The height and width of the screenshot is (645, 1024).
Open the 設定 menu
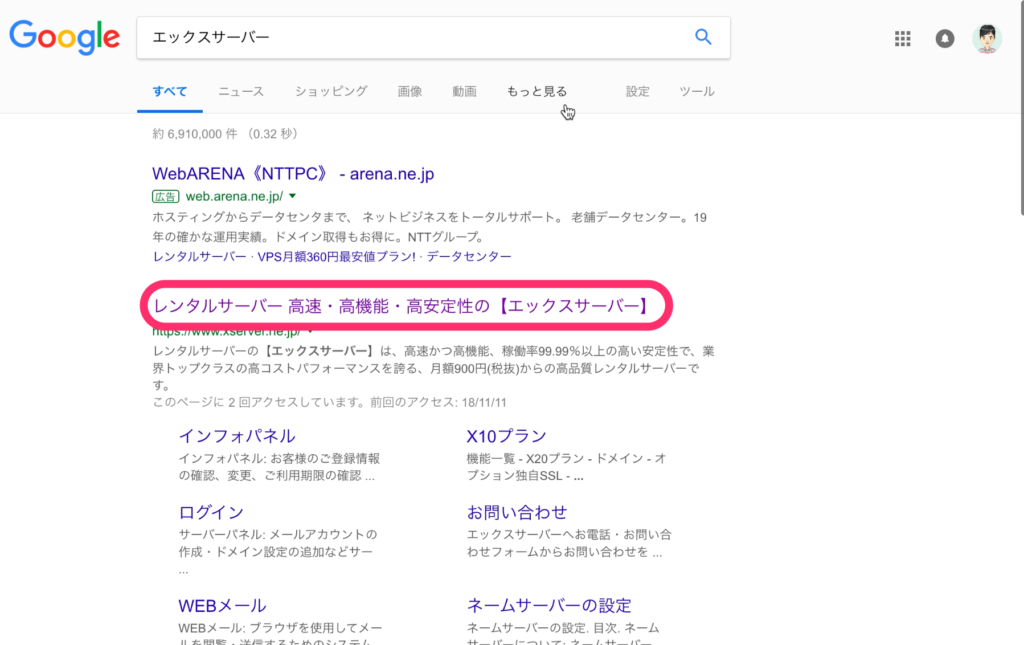pyautogui.click(x=637, y=90)
